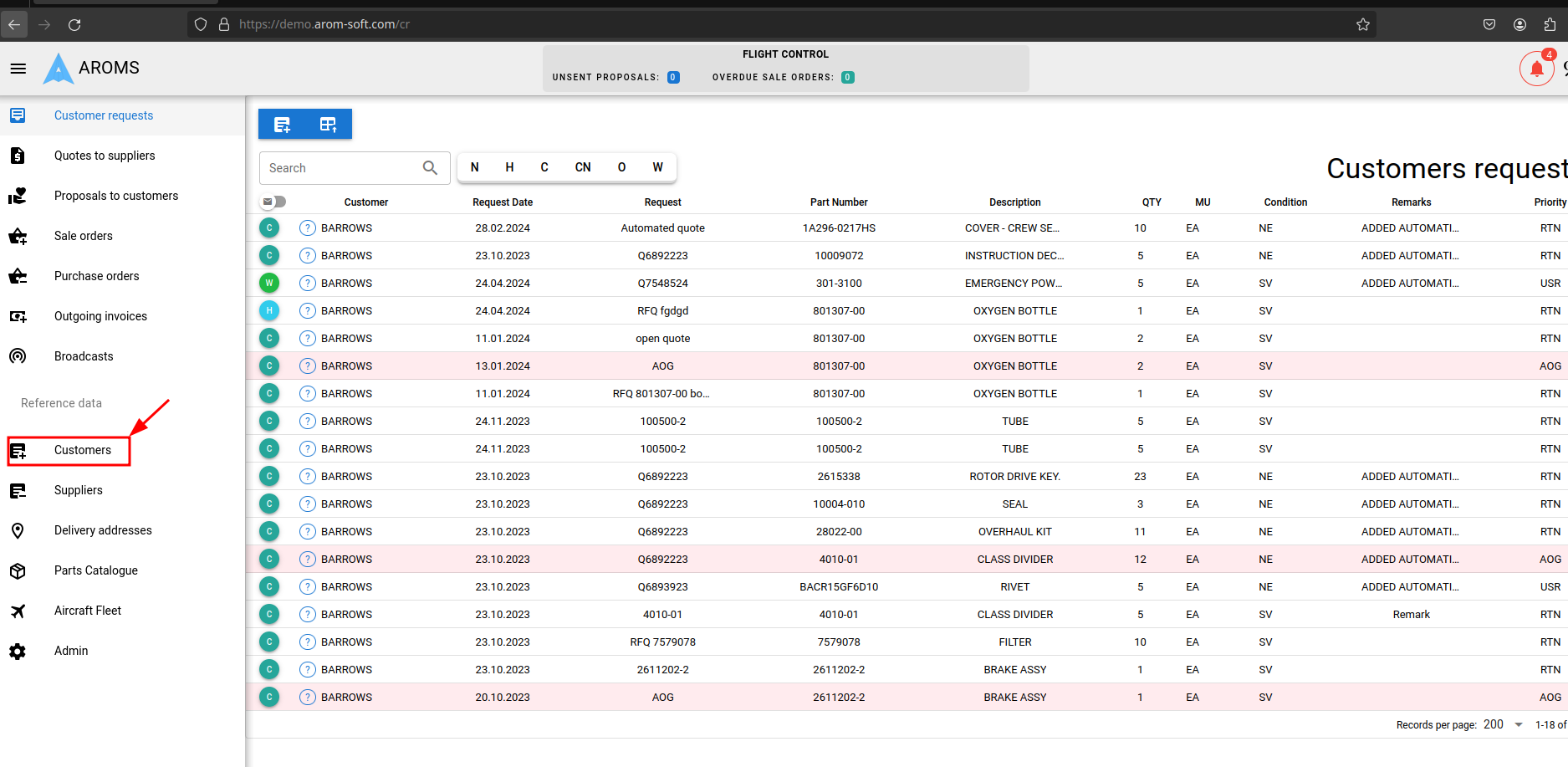Click the add new request icon button

(282, 125)
